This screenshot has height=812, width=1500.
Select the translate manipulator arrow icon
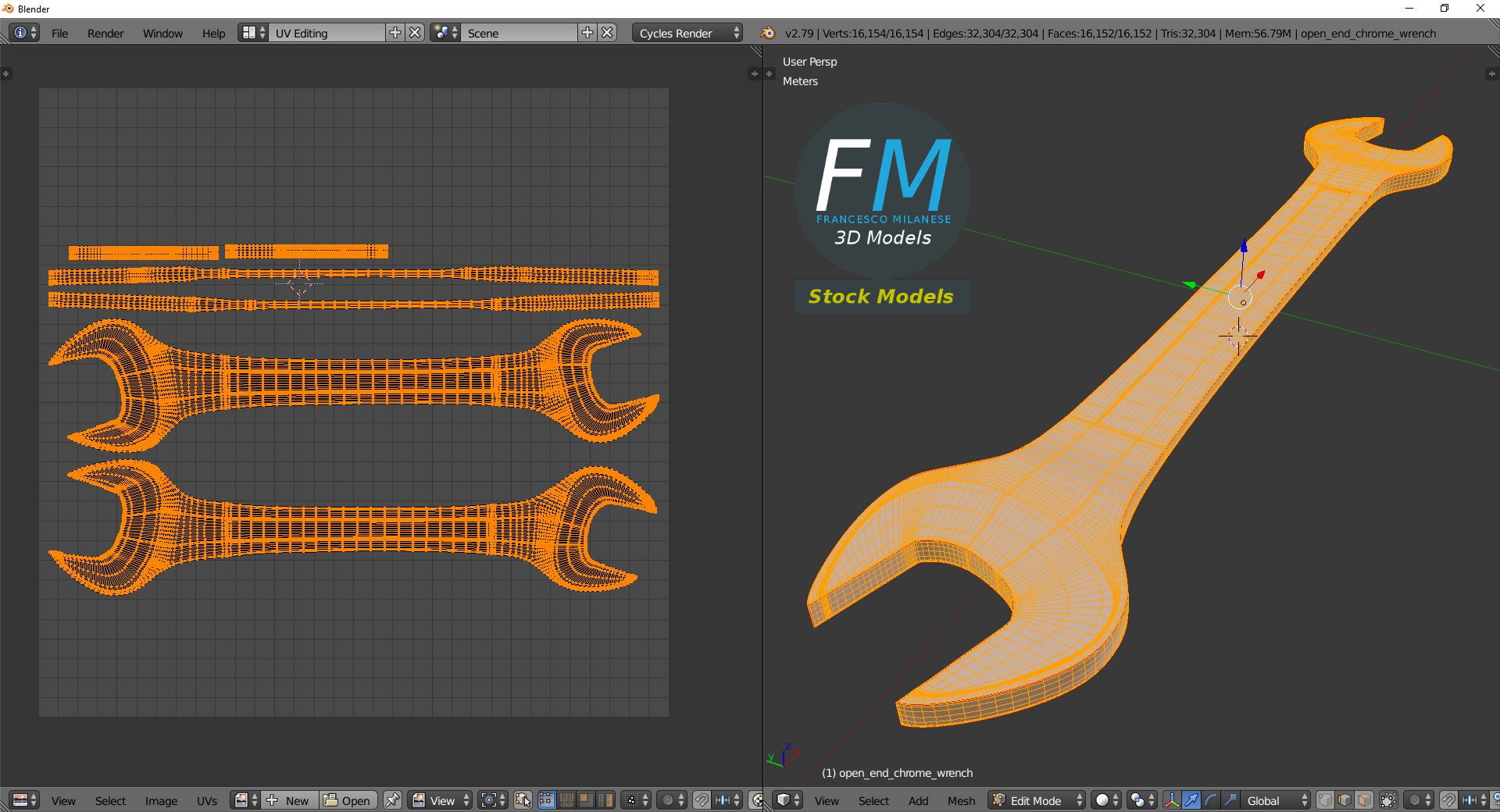[1191, 800]
